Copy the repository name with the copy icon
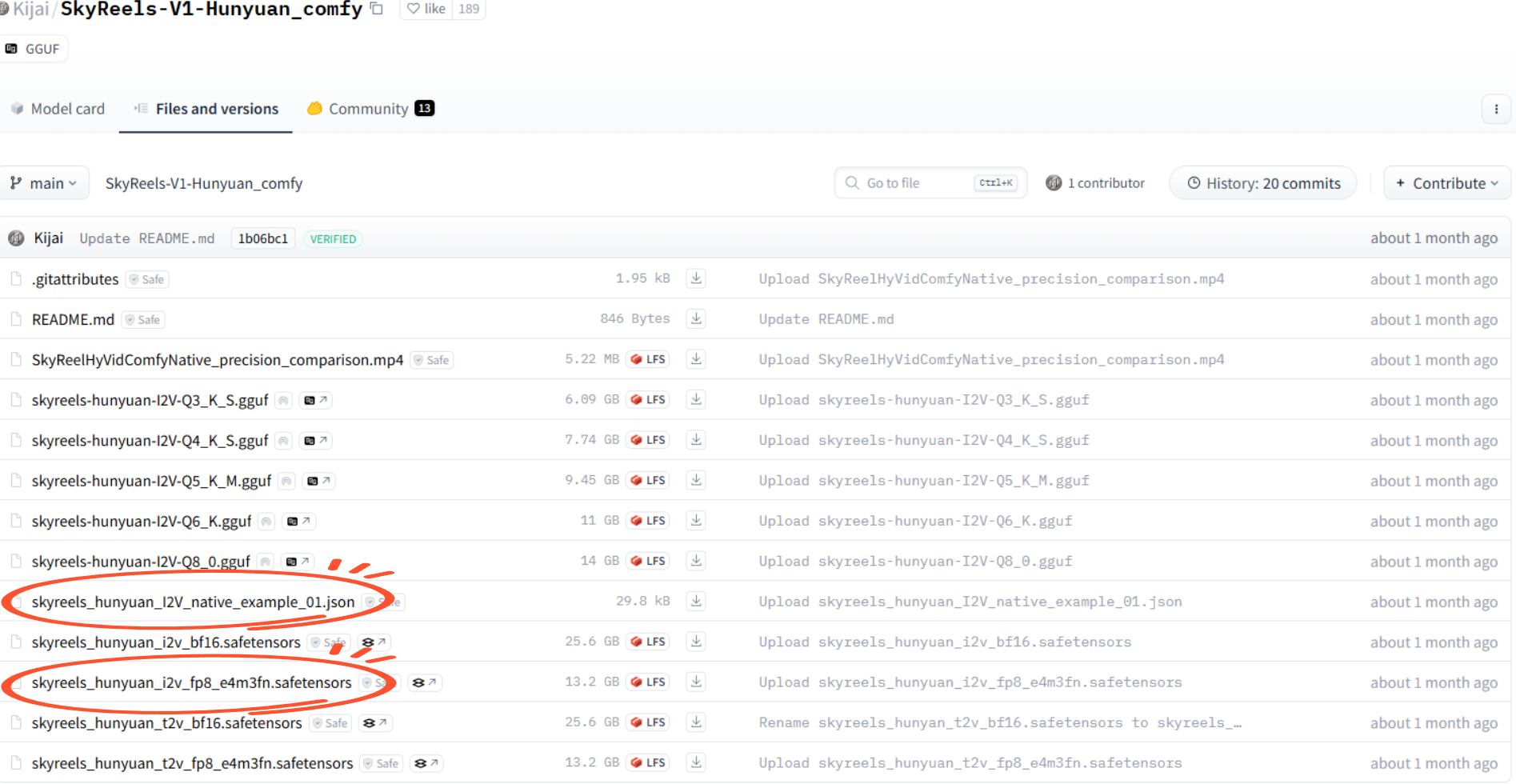 coord(377,9)
